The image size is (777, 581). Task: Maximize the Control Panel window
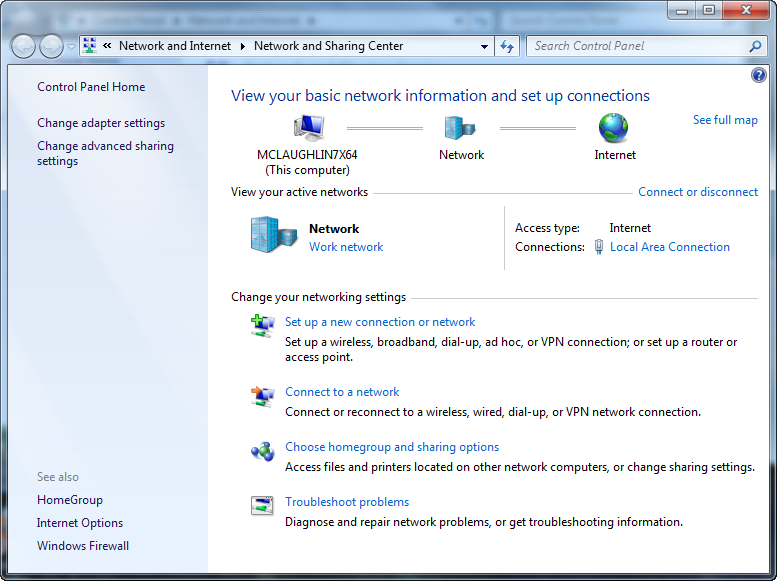coord(709,10)
